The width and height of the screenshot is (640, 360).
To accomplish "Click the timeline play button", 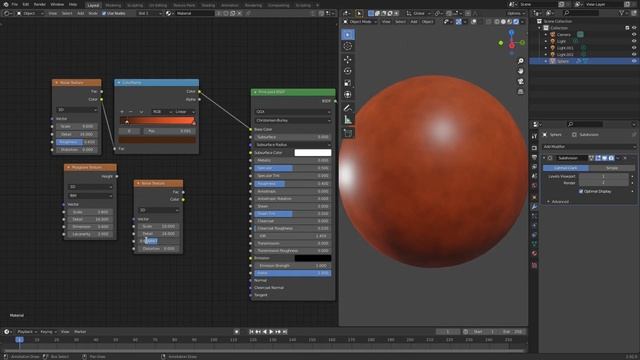I will (x=271, y=332).
